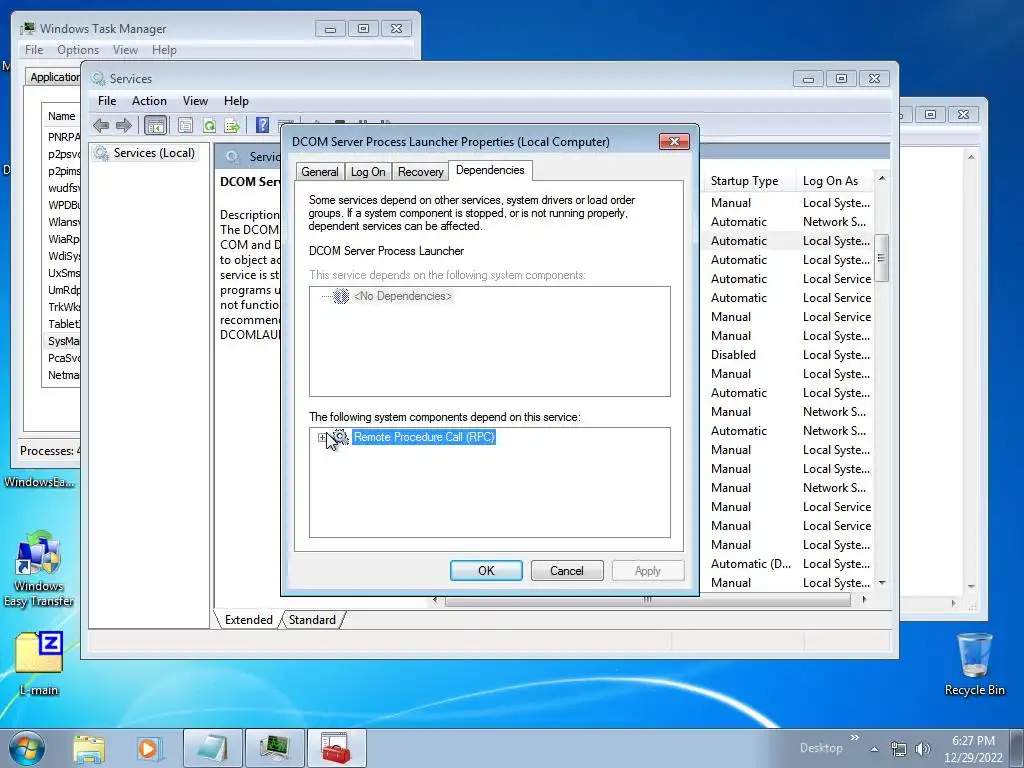This screenshot has height=768, width=1024.
Task: Expand Remote Procedure Call (RPC) tree node
Action: coord(322,438)
